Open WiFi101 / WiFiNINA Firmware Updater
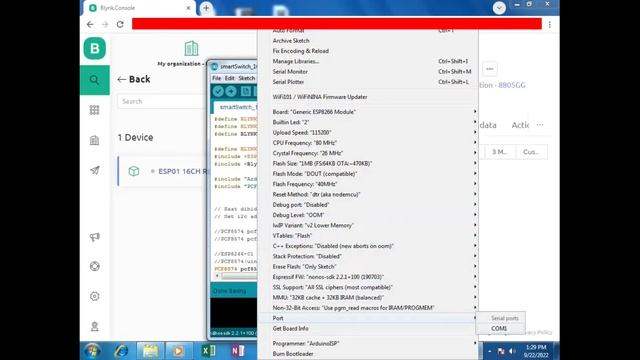Screen dimensions: 640x360 coord(368,97)
